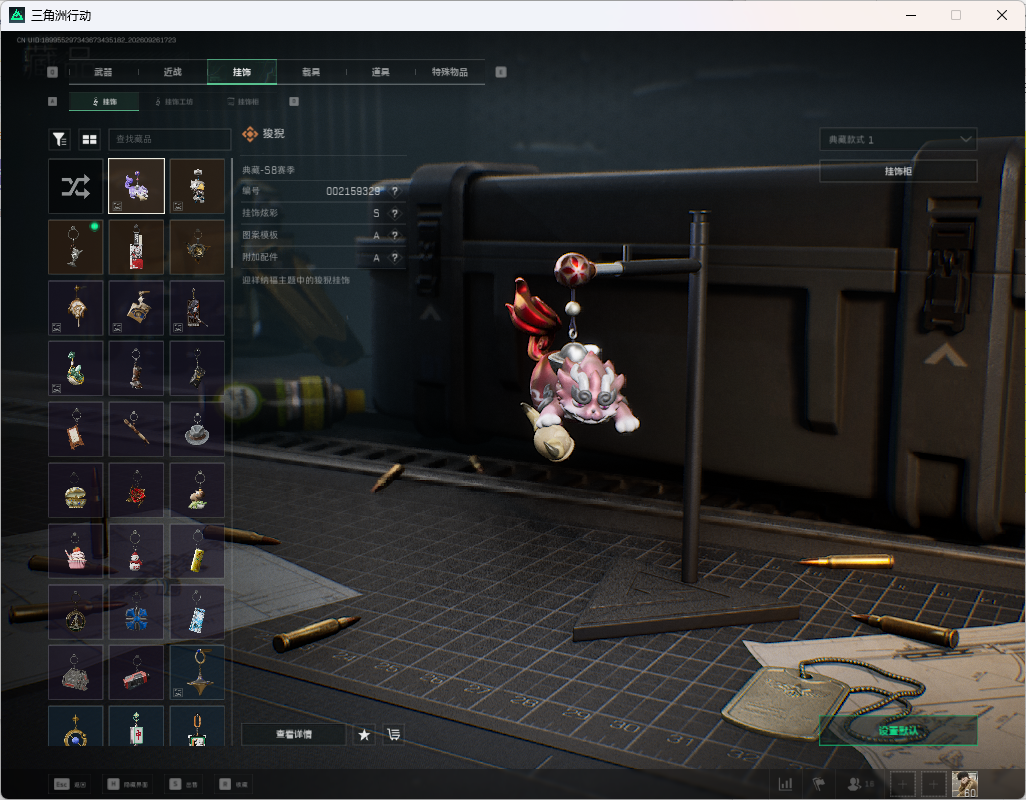Select the red rose charm thumbnail
The width and height of the screenshot is (1026, 800).
(136, 491)
